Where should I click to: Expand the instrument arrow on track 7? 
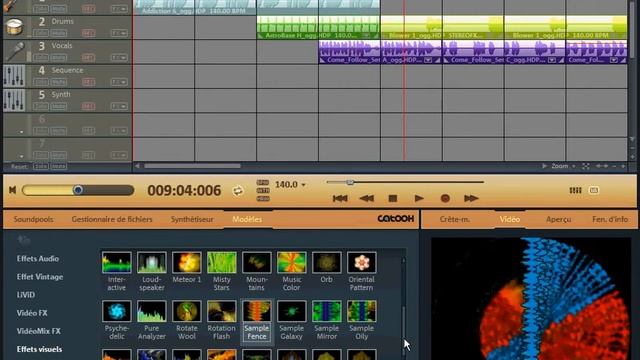pyautogui.click(x=21, y=156)
